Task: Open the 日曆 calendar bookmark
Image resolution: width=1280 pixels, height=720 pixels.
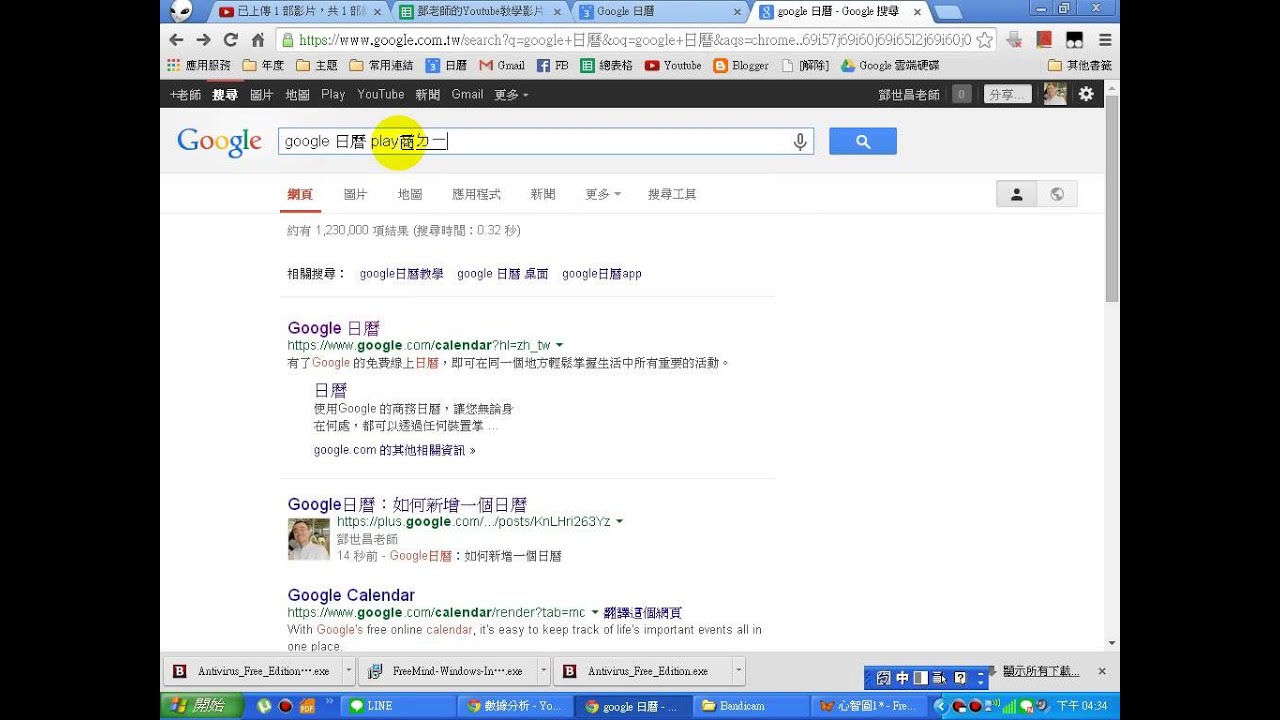Action: click(446, 65)
